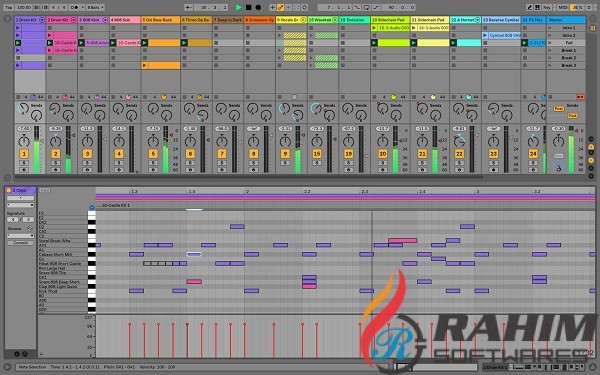This screenshot has width=600, height=375.
Task: Expand the 9 Vocals Gr group fold arrow
Action: 303,20
